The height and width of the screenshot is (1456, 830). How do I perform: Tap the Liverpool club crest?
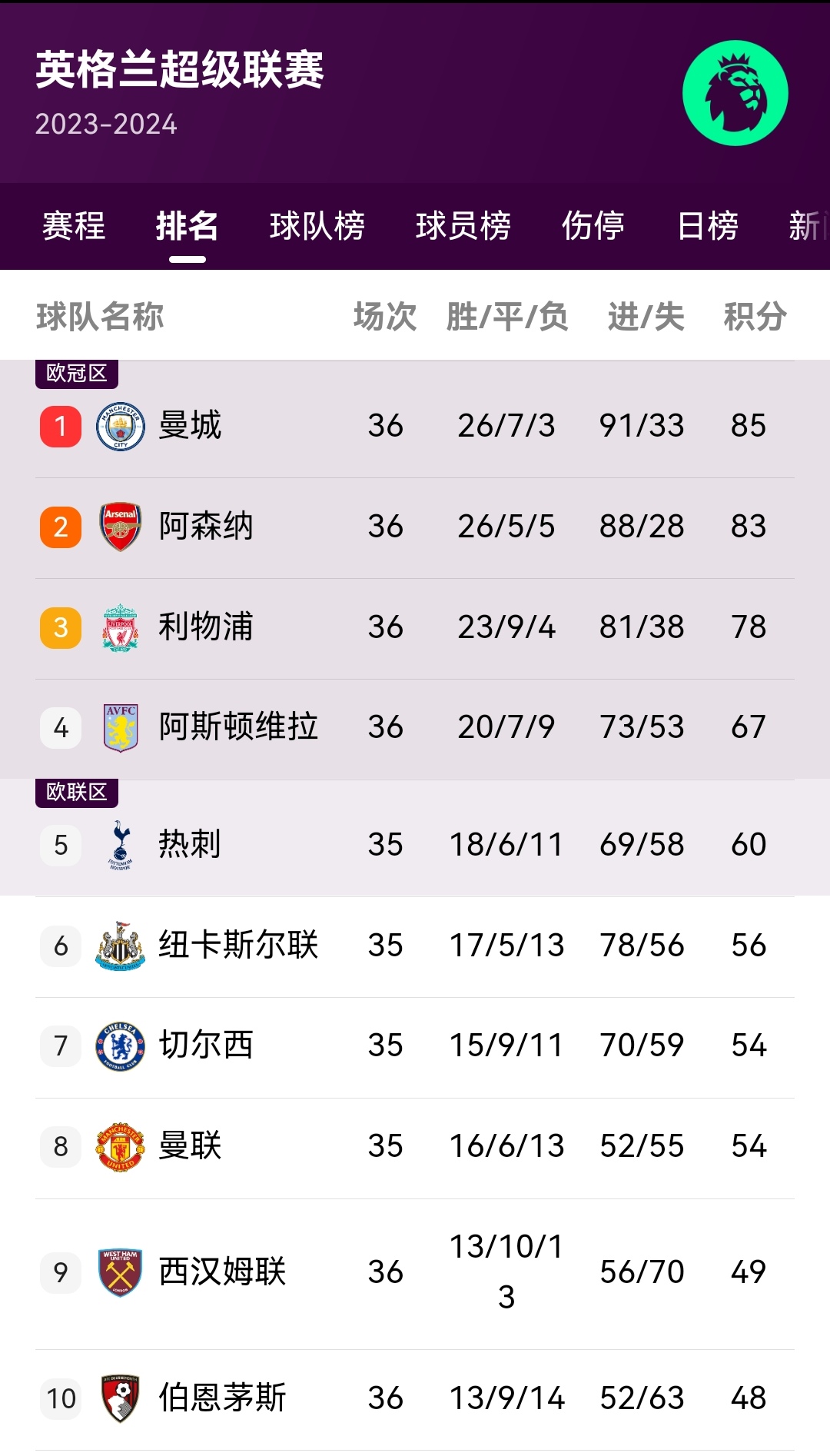121,627
